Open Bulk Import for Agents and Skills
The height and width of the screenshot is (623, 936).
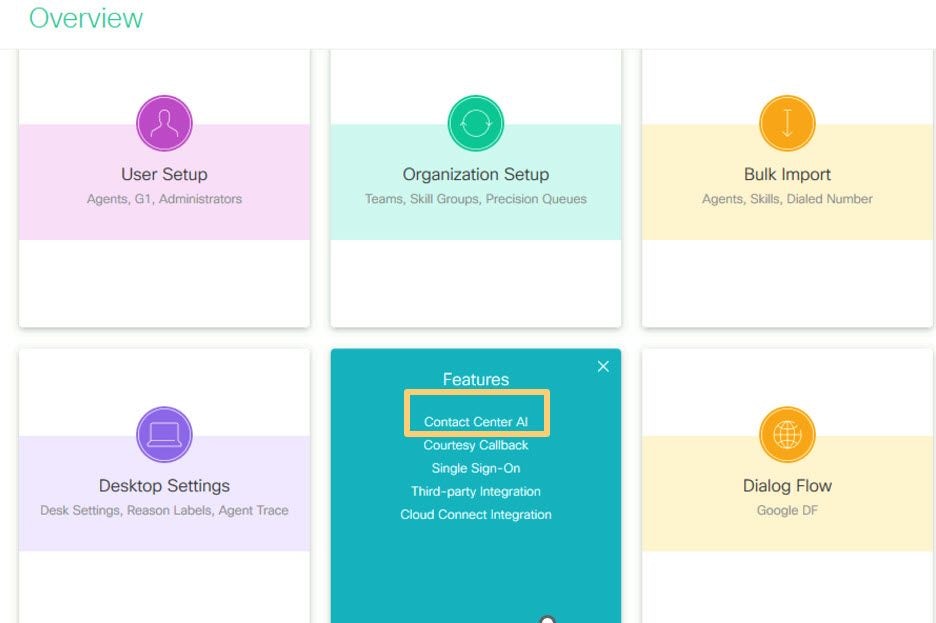788,185
